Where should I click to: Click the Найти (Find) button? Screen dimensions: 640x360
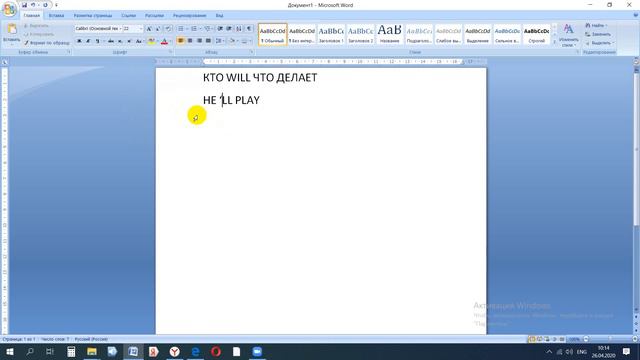pos(597,25)
